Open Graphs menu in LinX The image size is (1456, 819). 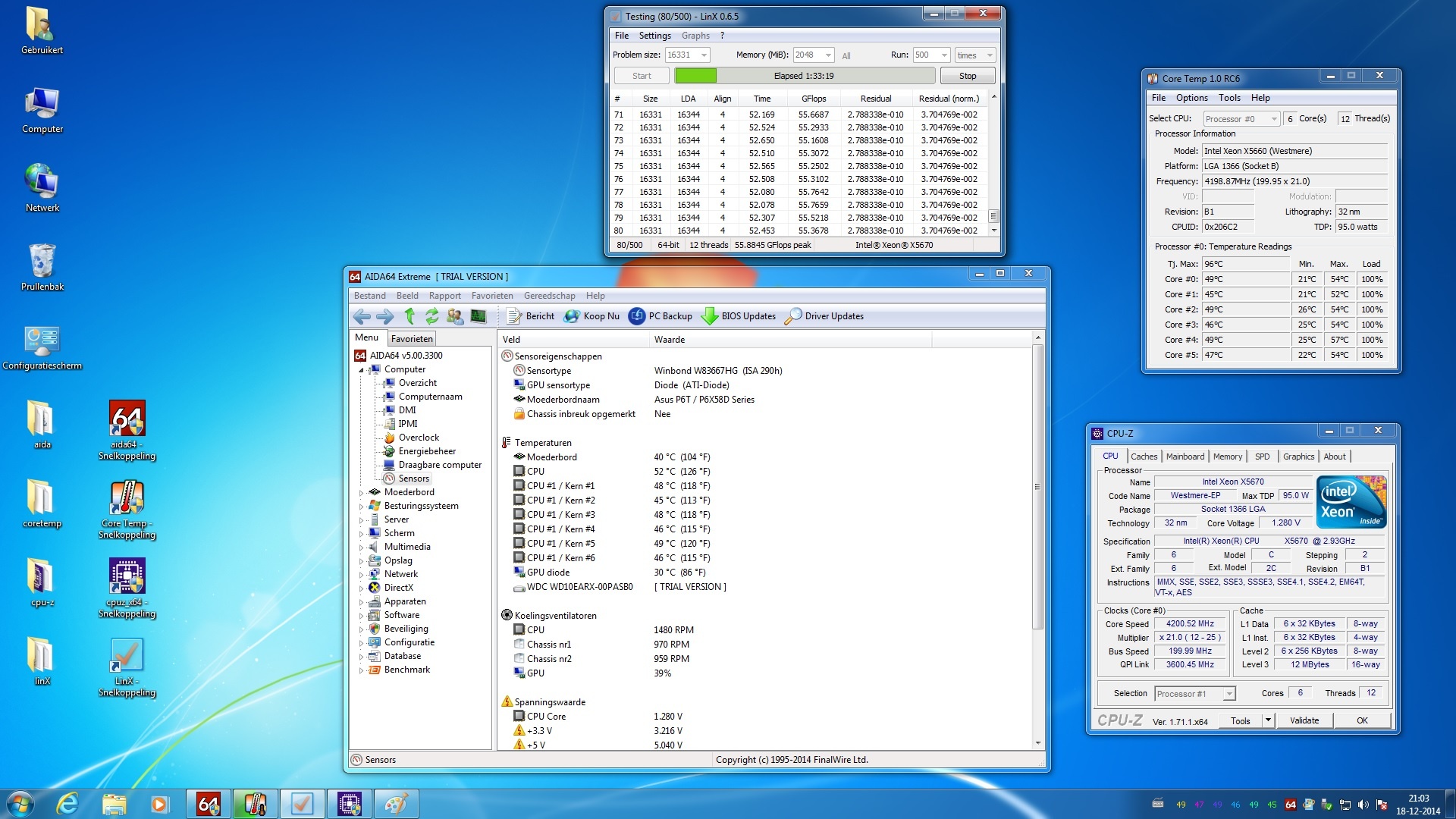695,36
